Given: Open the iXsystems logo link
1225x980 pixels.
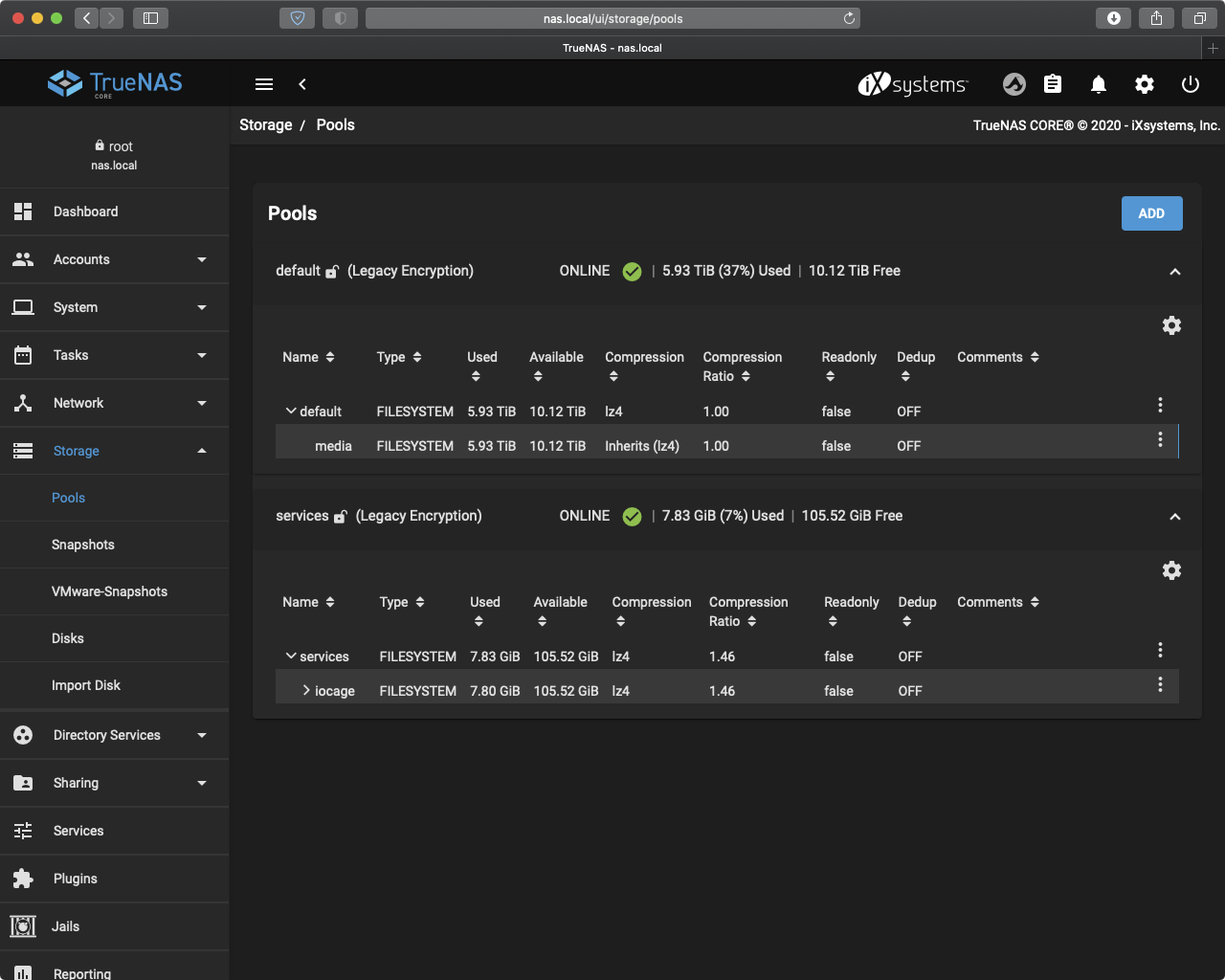Looking at the screenshot, I should 913,84.
